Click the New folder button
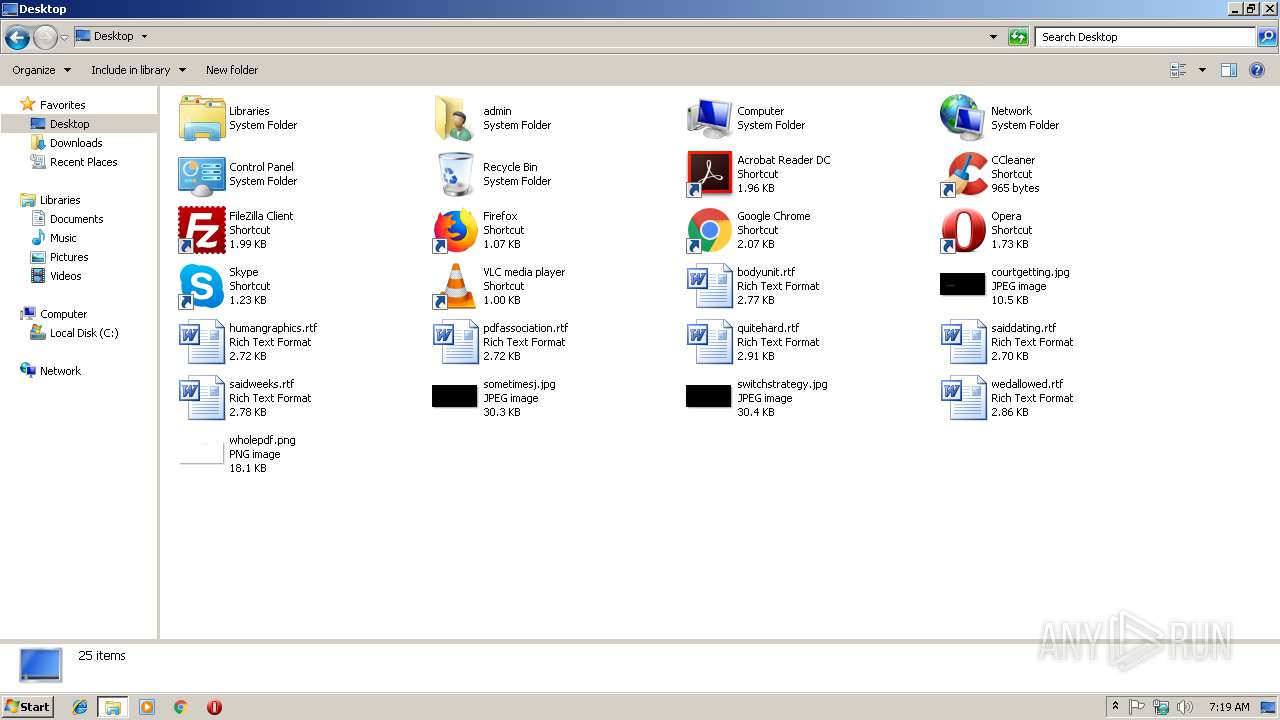Viewport: 1280px width, 720px height. tap(232, 70)
